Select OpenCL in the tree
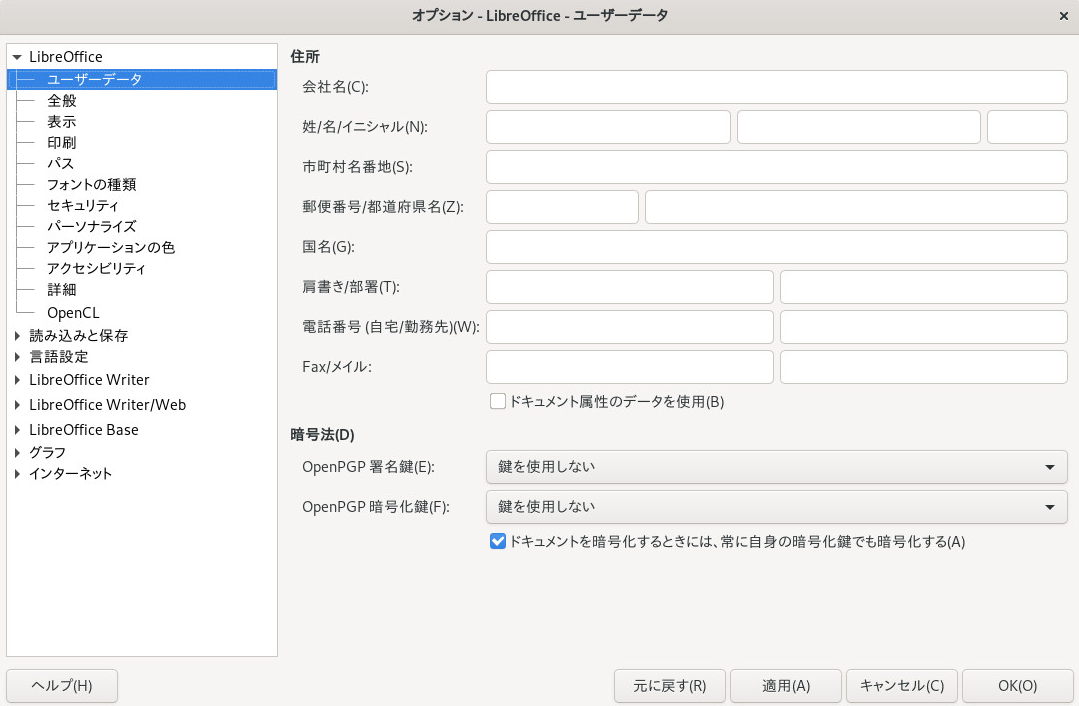This screenshot has width=1079, height=706. 73,313
